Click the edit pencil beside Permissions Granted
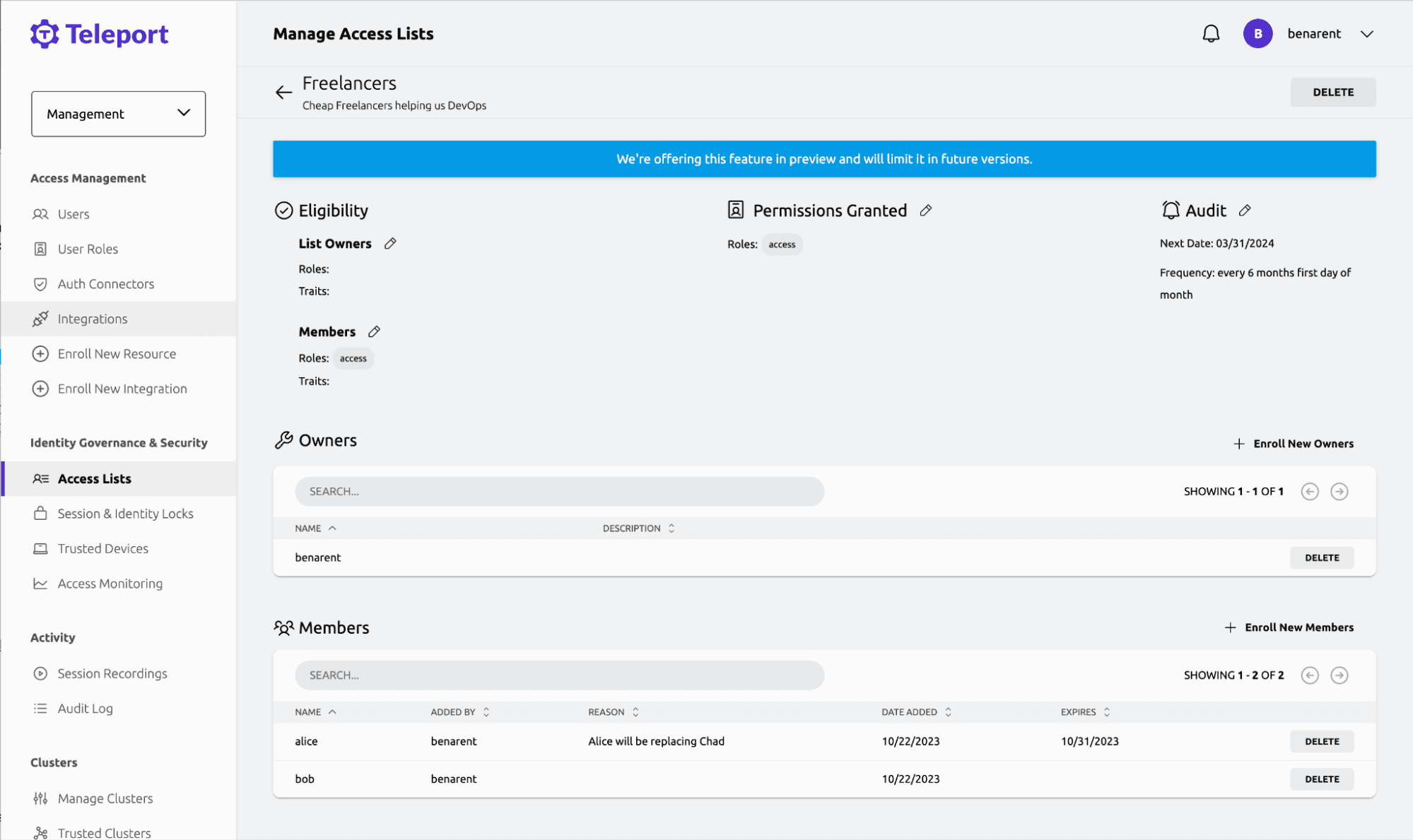This screenshot has height=840, width=1413. (926, 210)
